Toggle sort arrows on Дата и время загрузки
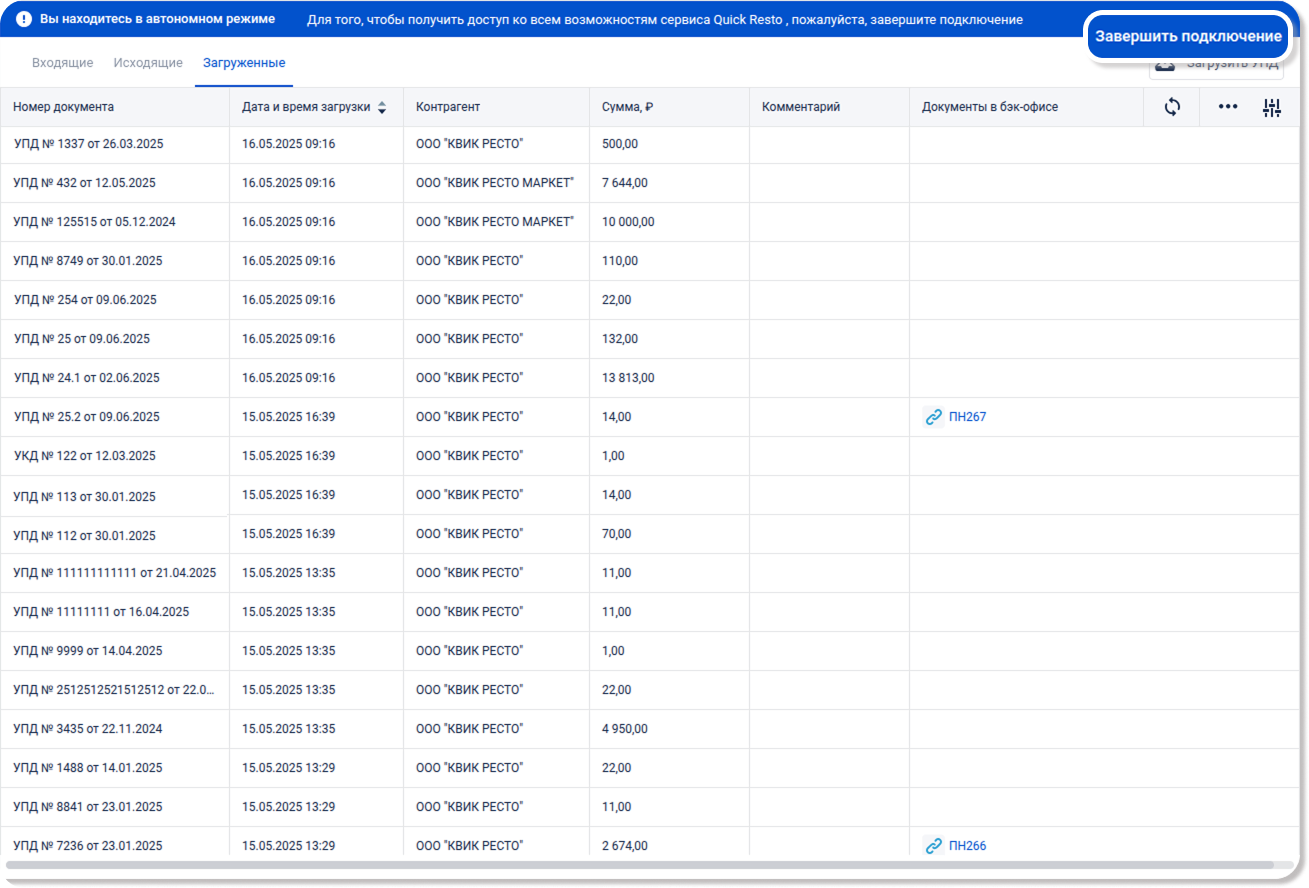Image resolution: width=1309 pixels, height=888 pixels. [x=382, y=108]
